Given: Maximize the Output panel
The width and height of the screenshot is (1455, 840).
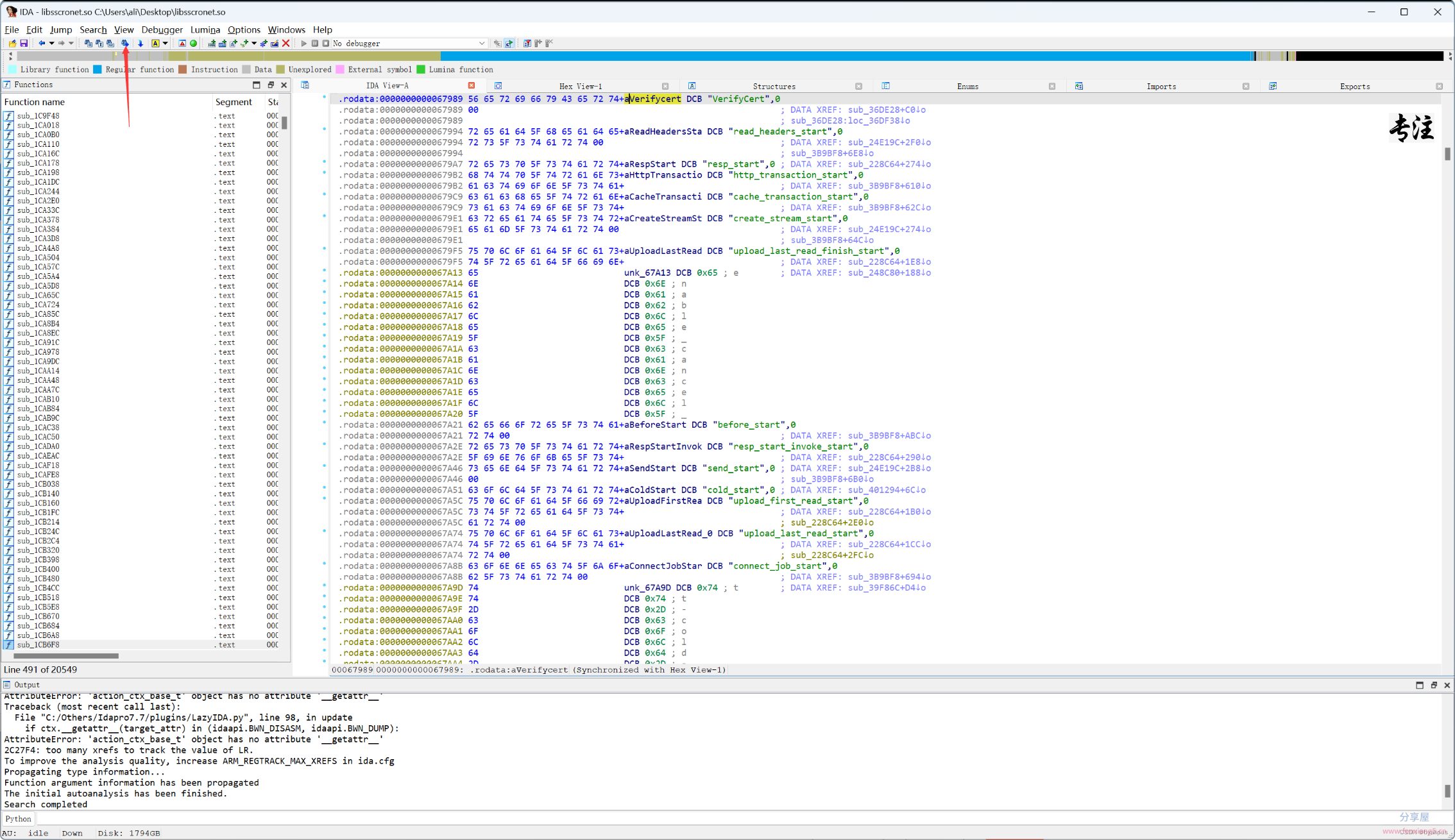Looking at the screenshot, I should [x=1420, y=685].
